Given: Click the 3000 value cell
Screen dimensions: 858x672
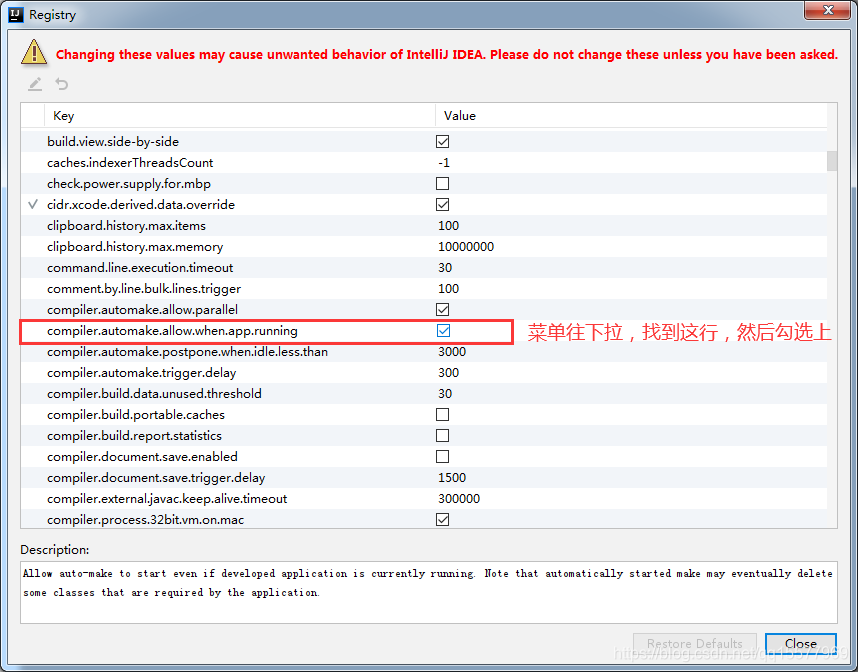Looking at the screenshot, I should 452,352.
